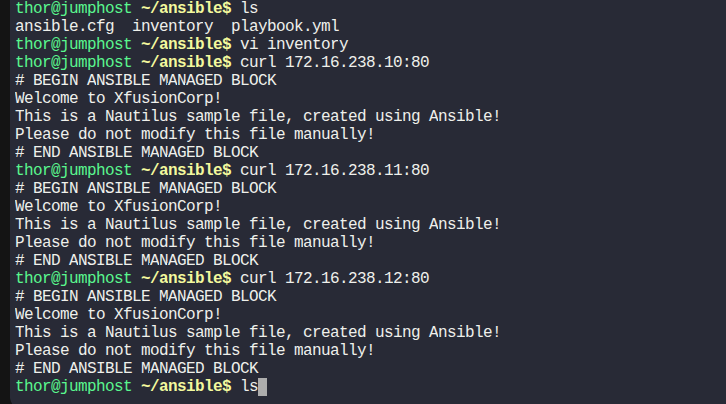Click the terminal cursor block after ls

point(262,387)
